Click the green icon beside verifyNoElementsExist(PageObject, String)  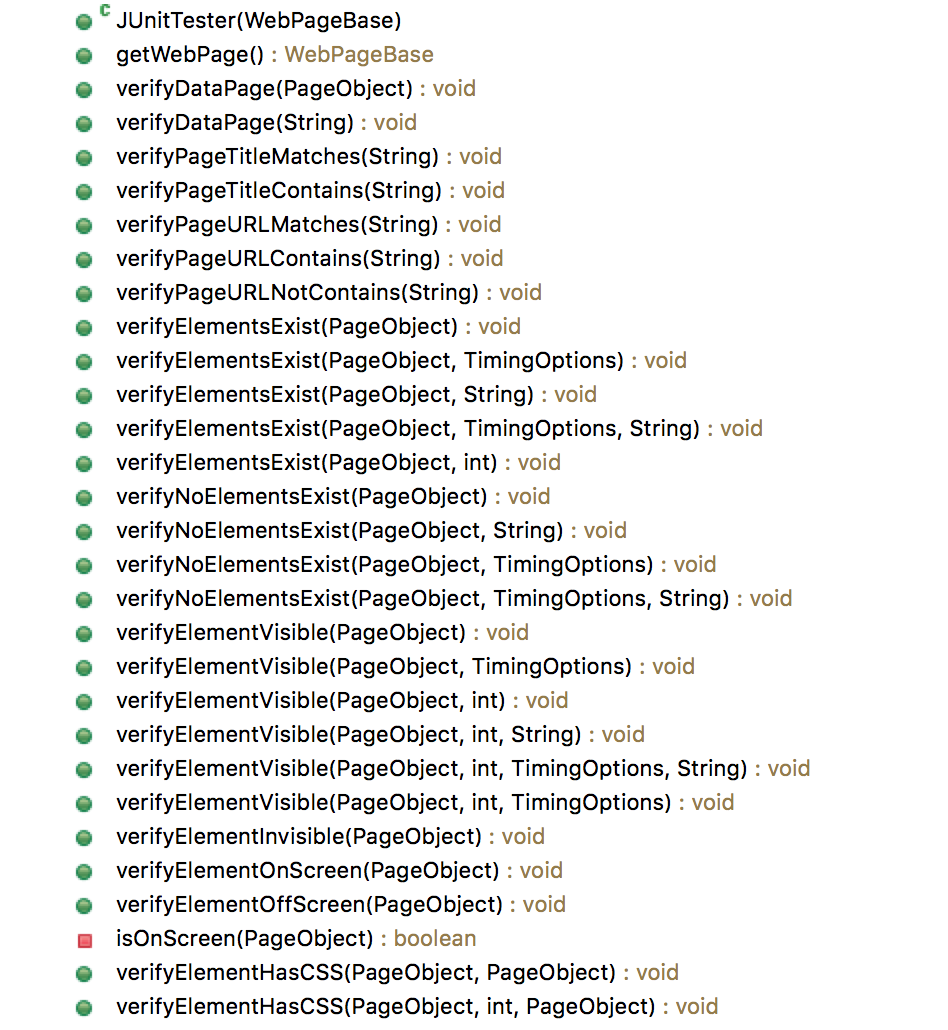tap(84, 532)
